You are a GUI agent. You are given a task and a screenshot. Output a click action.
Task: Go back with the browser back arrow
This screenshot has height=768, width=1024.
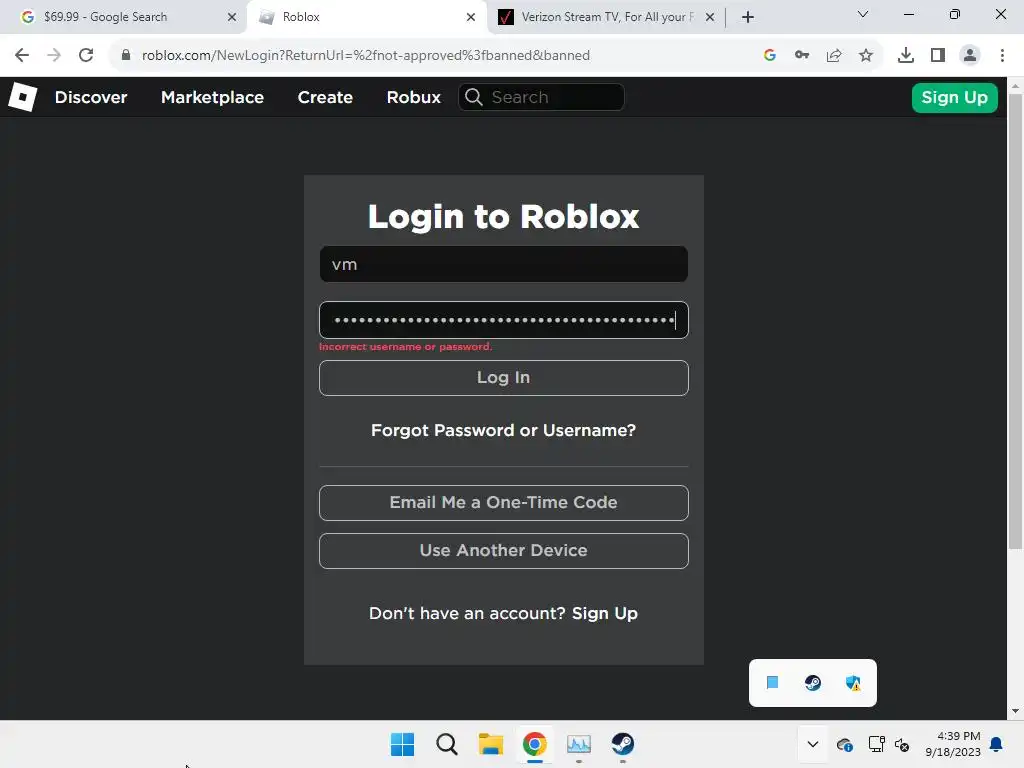pyautogui.click(x=22, y=55)
